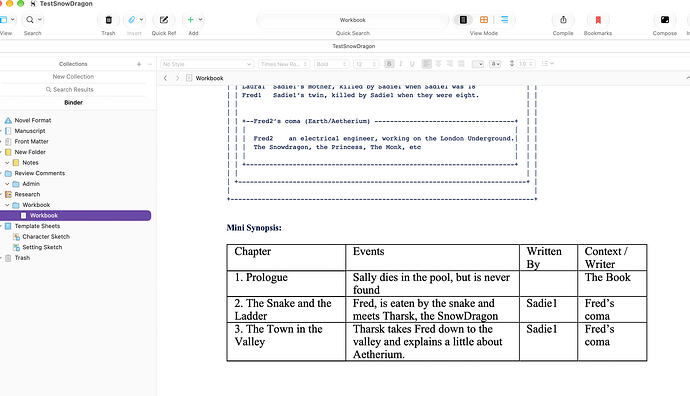Align text right

coord(450,64)
